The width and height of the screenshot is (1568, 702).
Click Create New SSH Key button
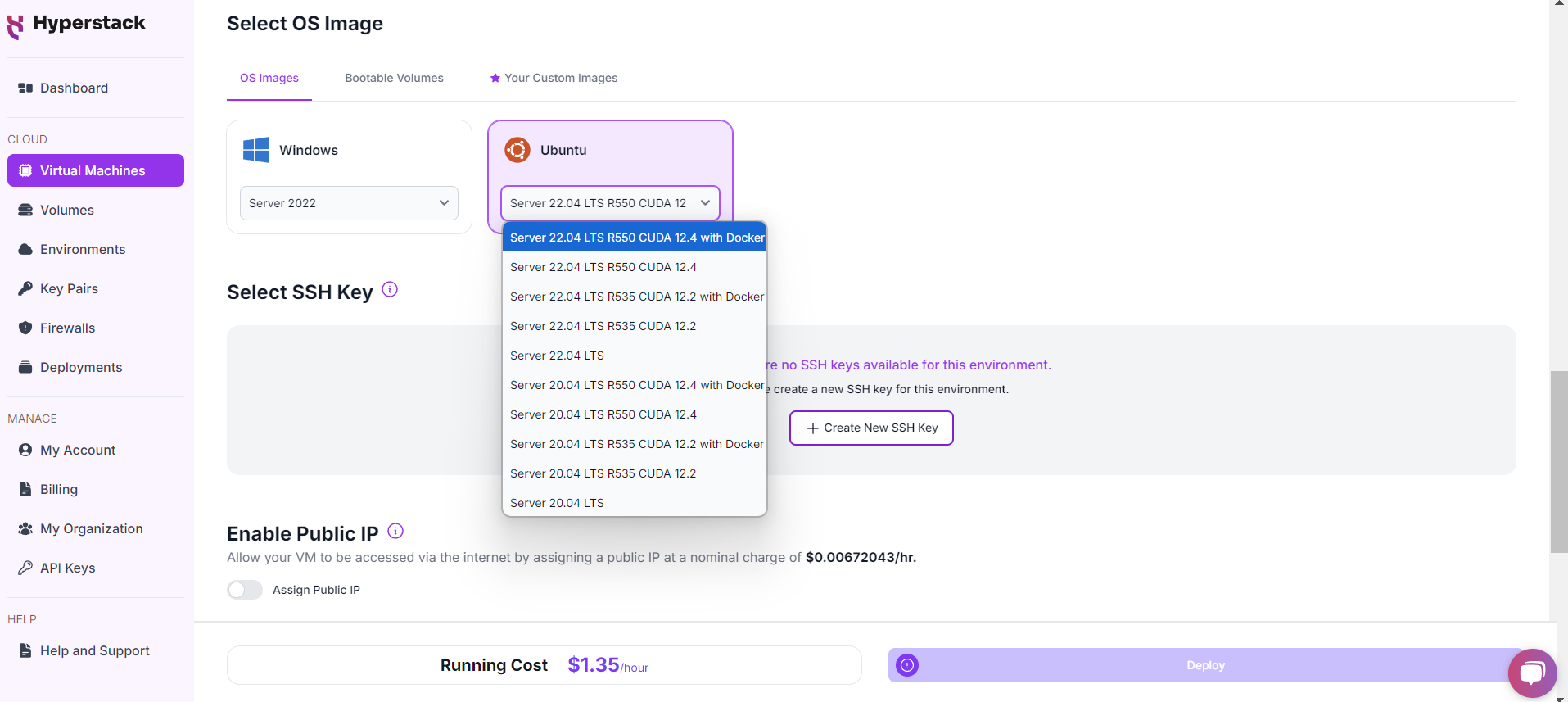point(871,428)
